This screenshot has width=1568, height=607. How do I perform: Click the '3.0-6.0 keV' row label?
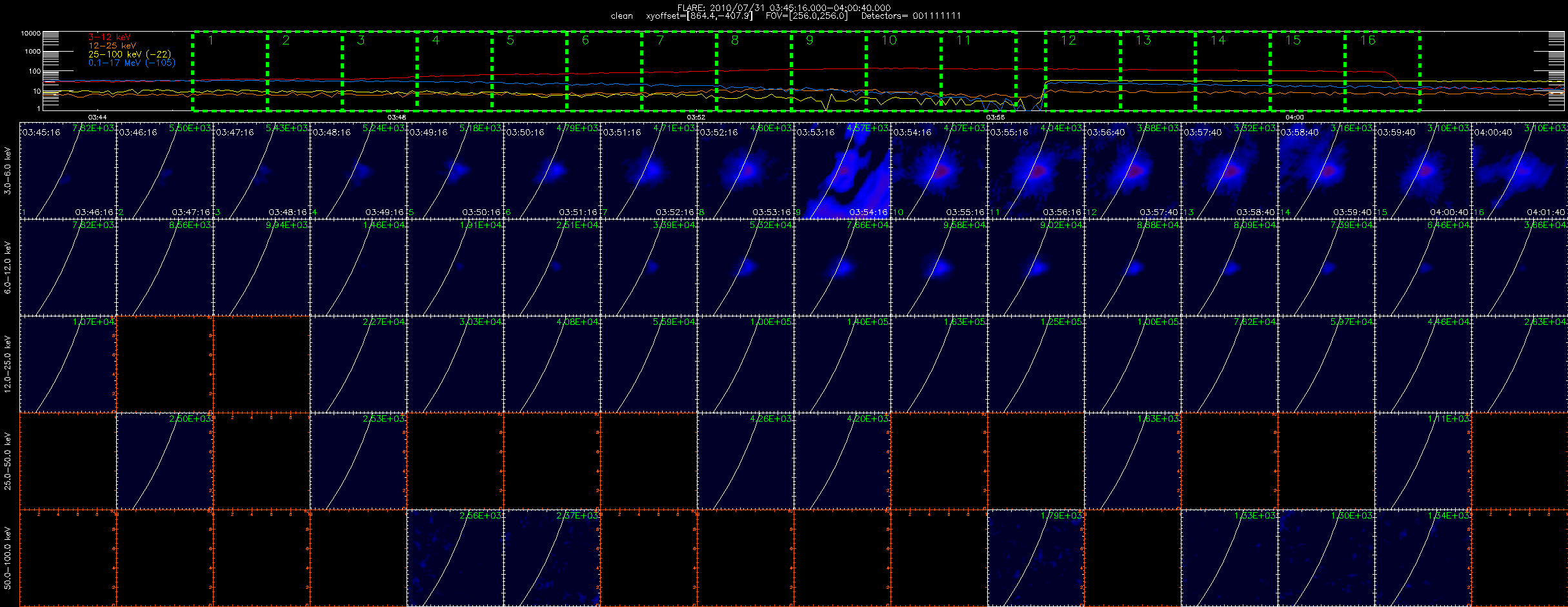pyautogui.click(x=8, y=170)
